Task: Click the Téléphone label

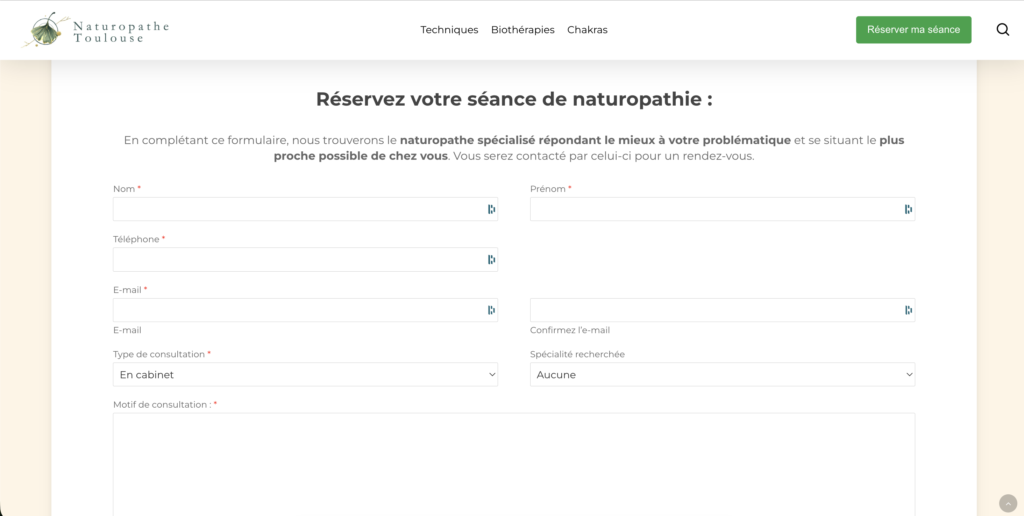Action: point(139,239)
